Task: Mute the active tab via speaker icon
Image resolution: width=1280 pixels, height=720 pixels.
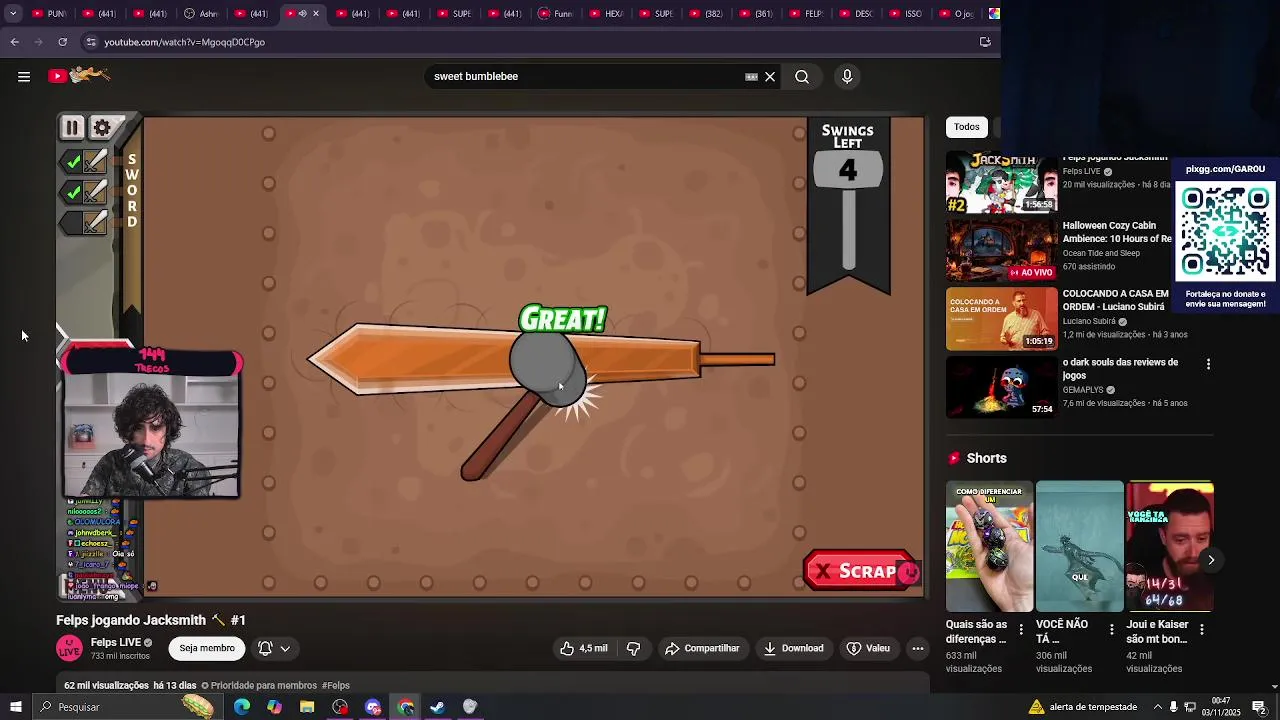Action: [302, 14]
